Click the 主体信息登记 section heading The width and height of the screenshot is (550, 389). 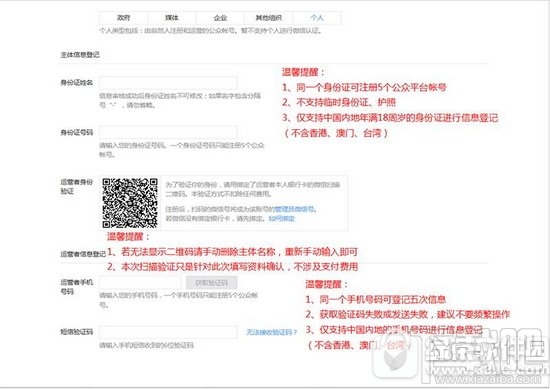coord(80,55)
